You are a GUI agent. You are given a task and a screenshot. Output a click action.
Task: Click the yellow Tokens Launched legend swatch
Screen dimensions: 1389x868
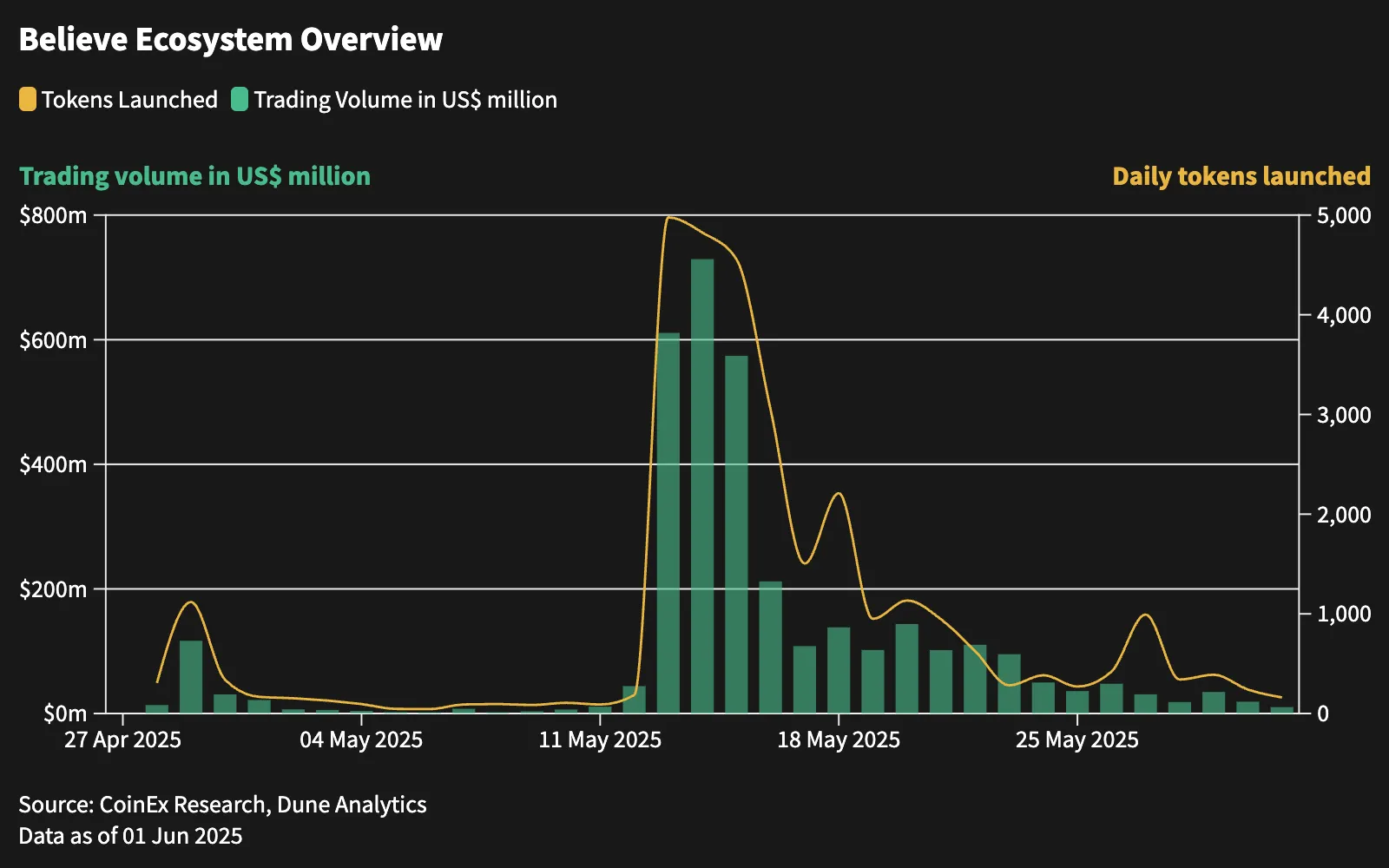pos(28,99)
